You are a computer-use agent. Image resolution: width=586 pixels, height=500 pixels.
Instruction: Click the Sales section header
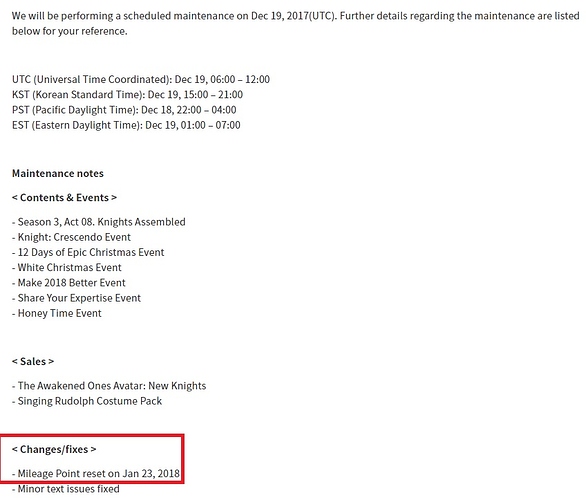(x=33, y=362)
